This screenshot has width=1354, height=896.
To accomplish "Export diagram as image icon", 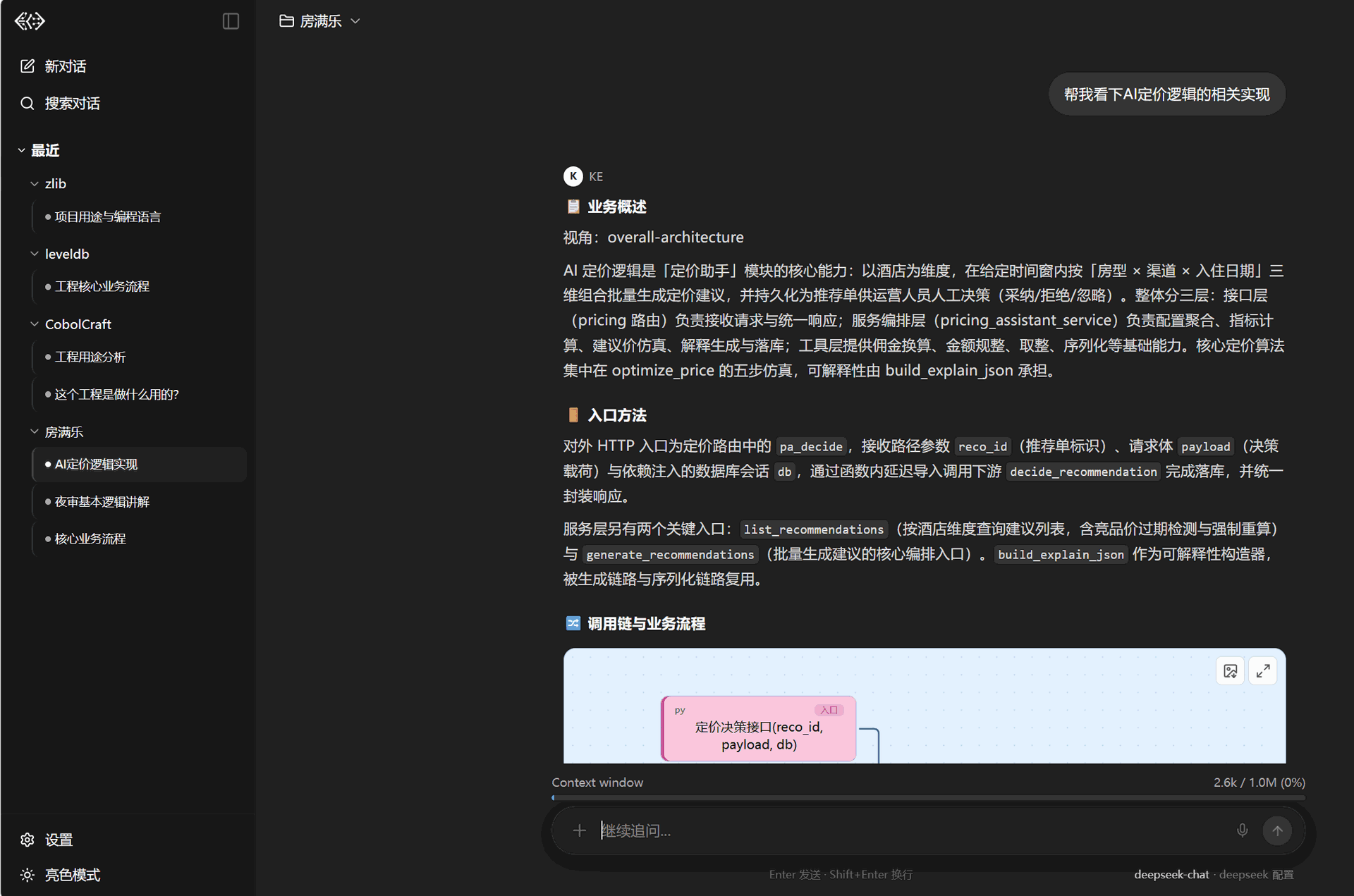I will (x=1230, y=671).
